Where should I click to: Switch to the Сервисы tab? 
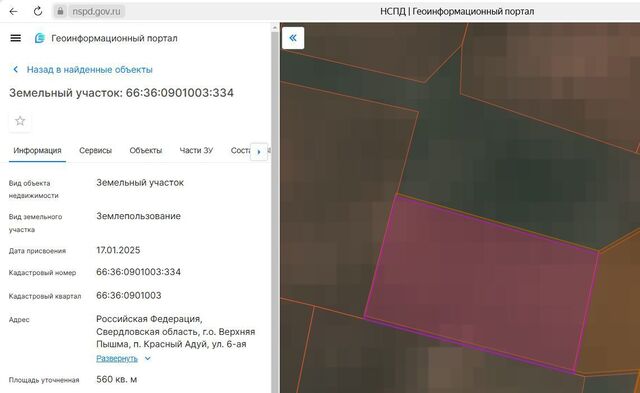tap(96, 151)
